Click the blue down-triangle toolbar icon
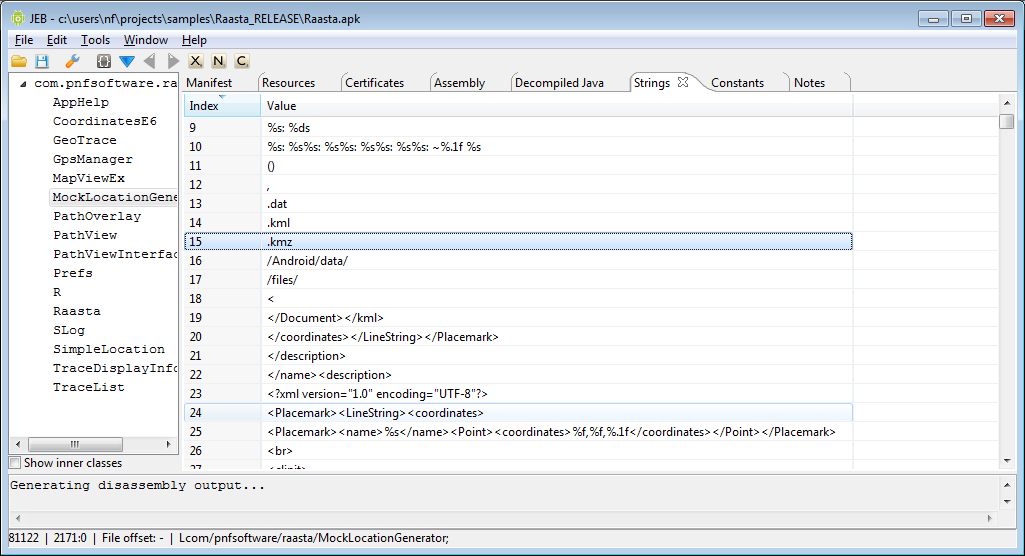The image size is (1025, 556). pos(127,62)
